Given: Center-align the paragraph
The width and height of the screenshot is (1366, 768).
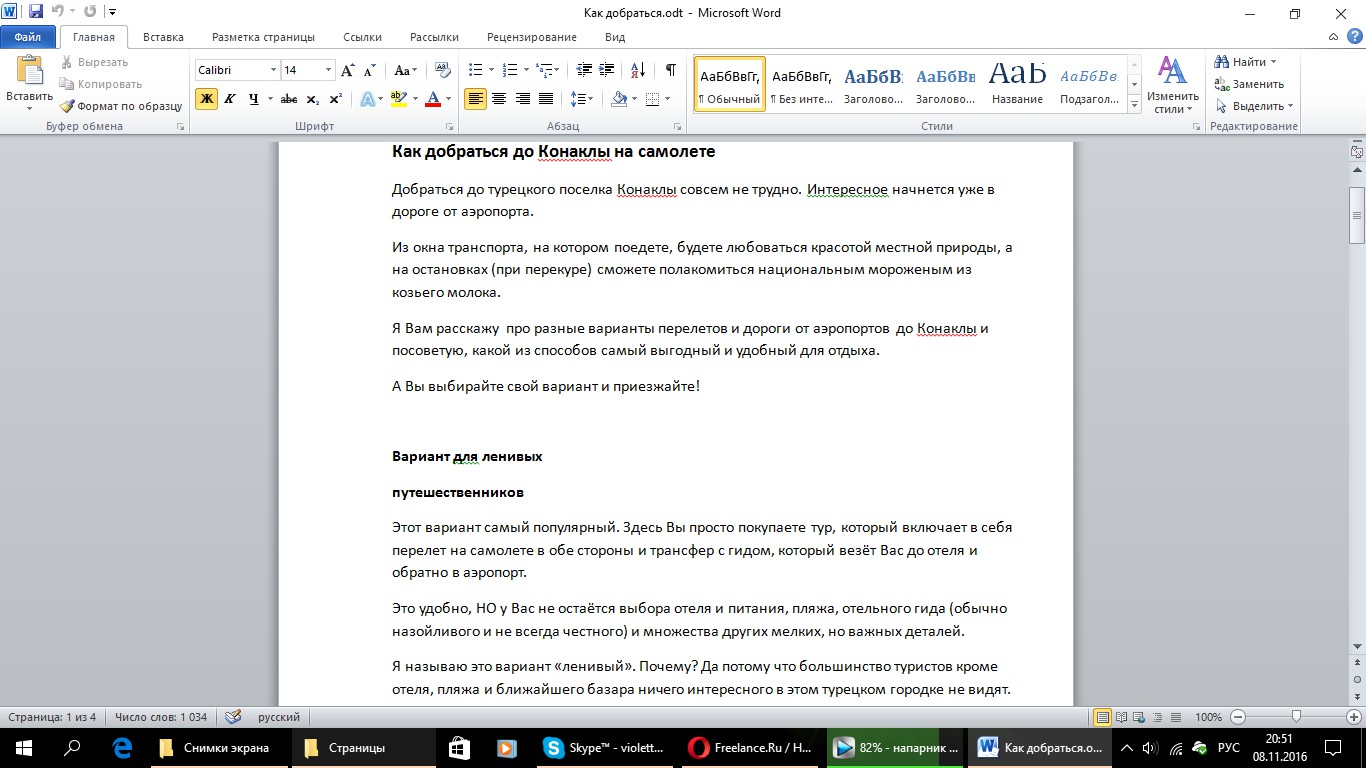Looking at the screenshot, I should 499,99.
